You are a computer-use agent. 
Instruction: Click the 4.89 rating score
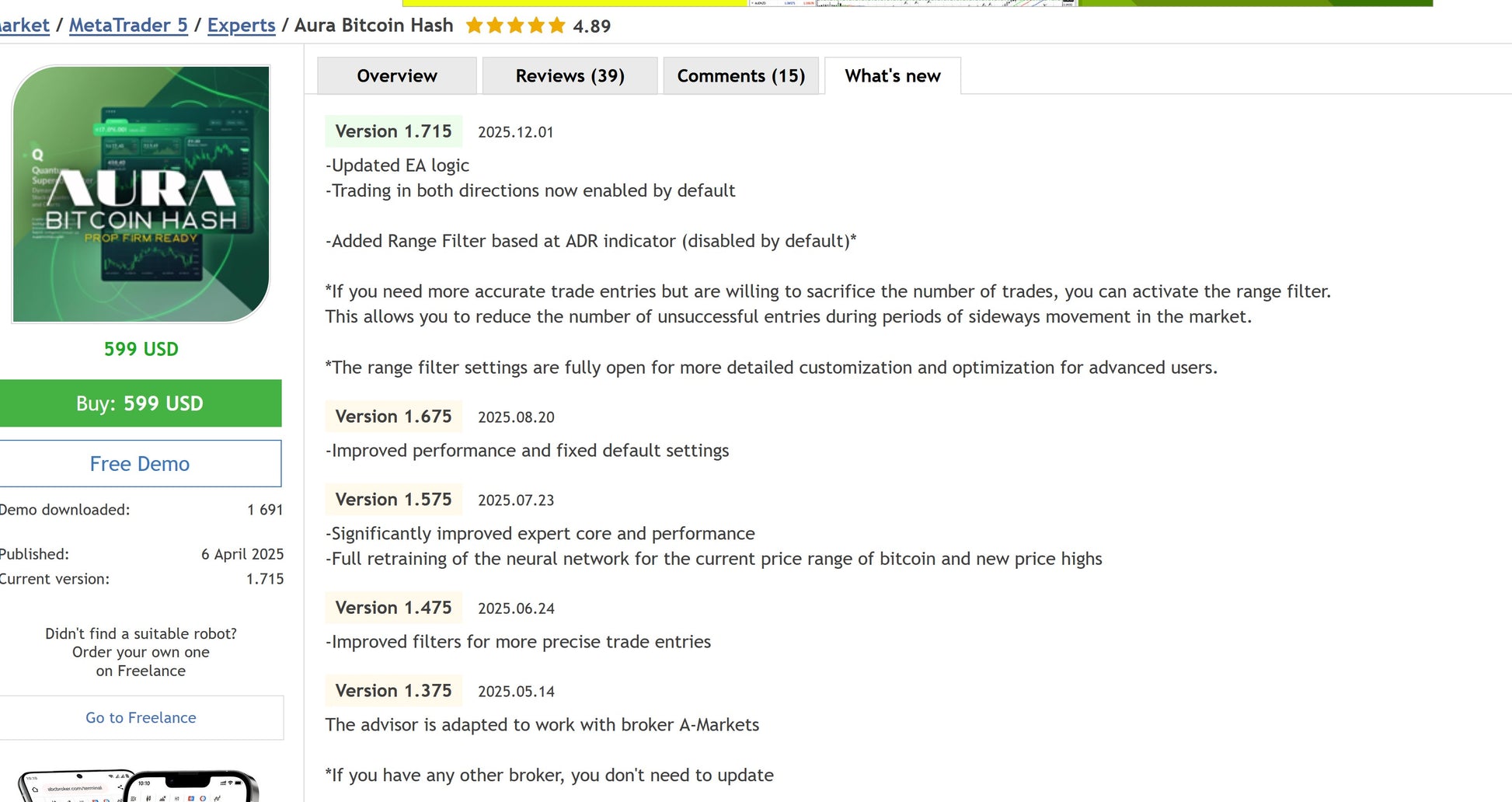592,26
